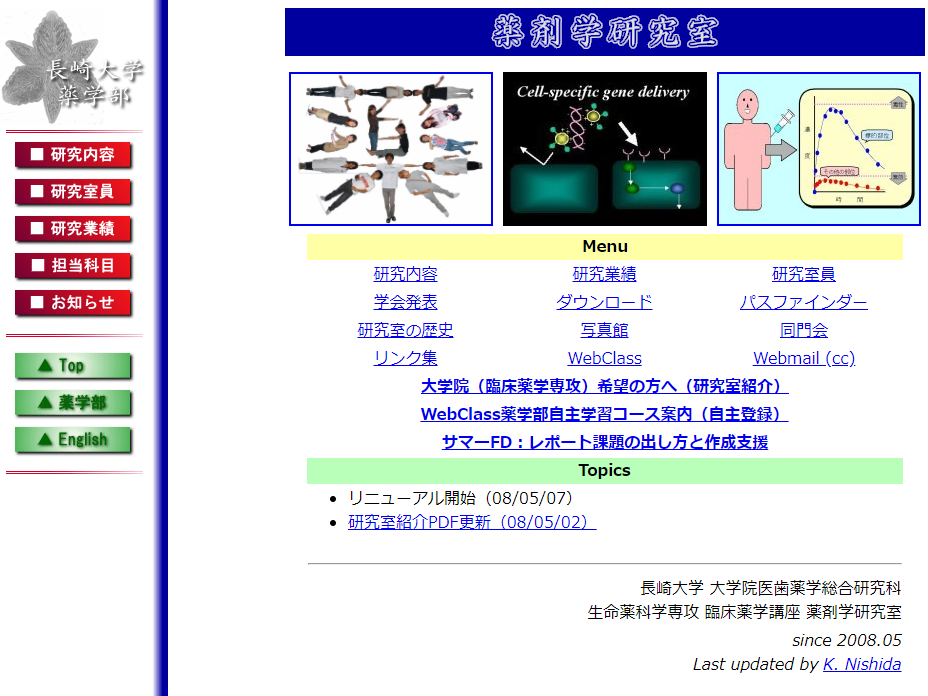Click the drug concentration graph illustration
This screenshot has width=928, height=696.
(818, 149)
